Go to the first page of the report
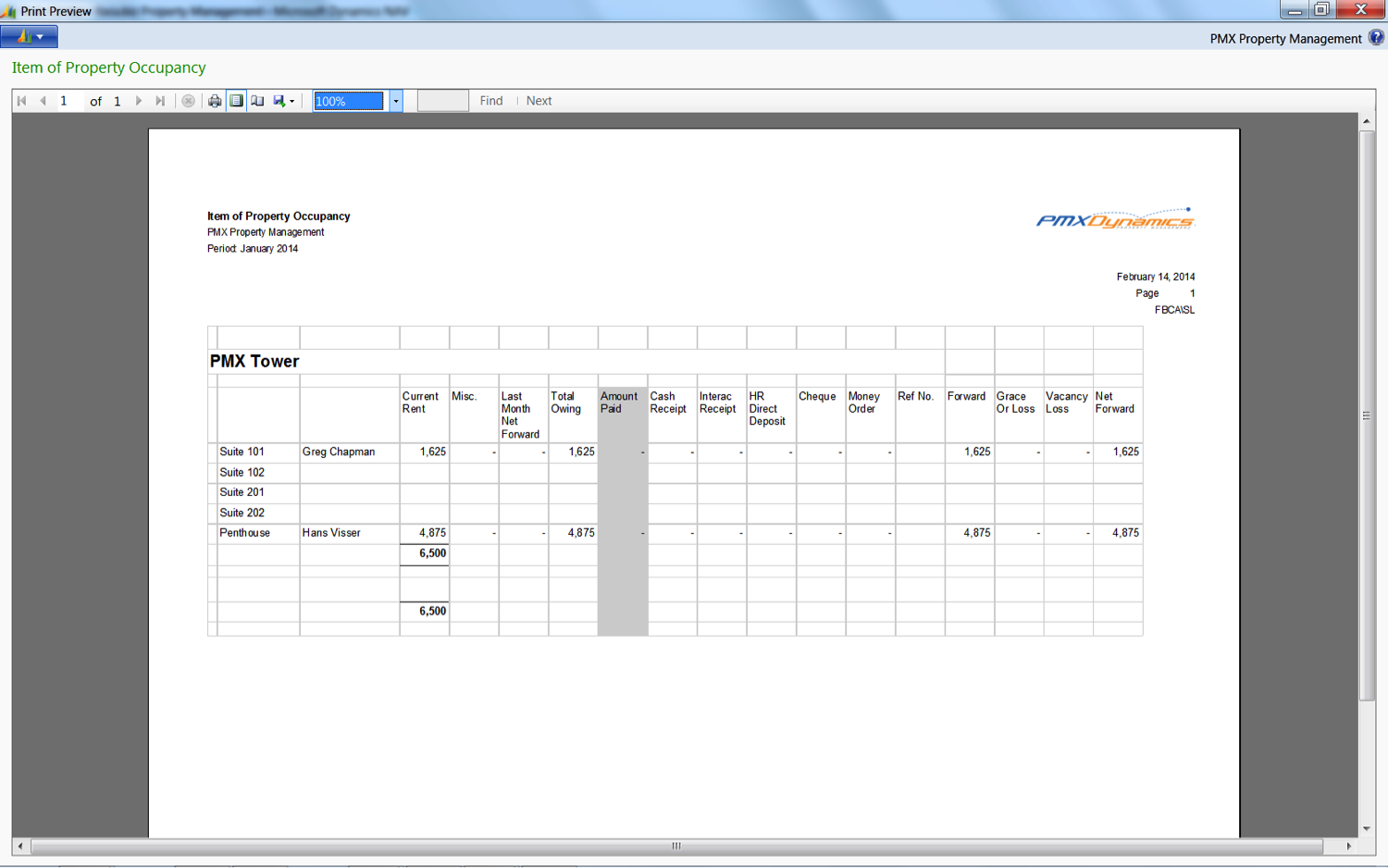 click(22, 101)
